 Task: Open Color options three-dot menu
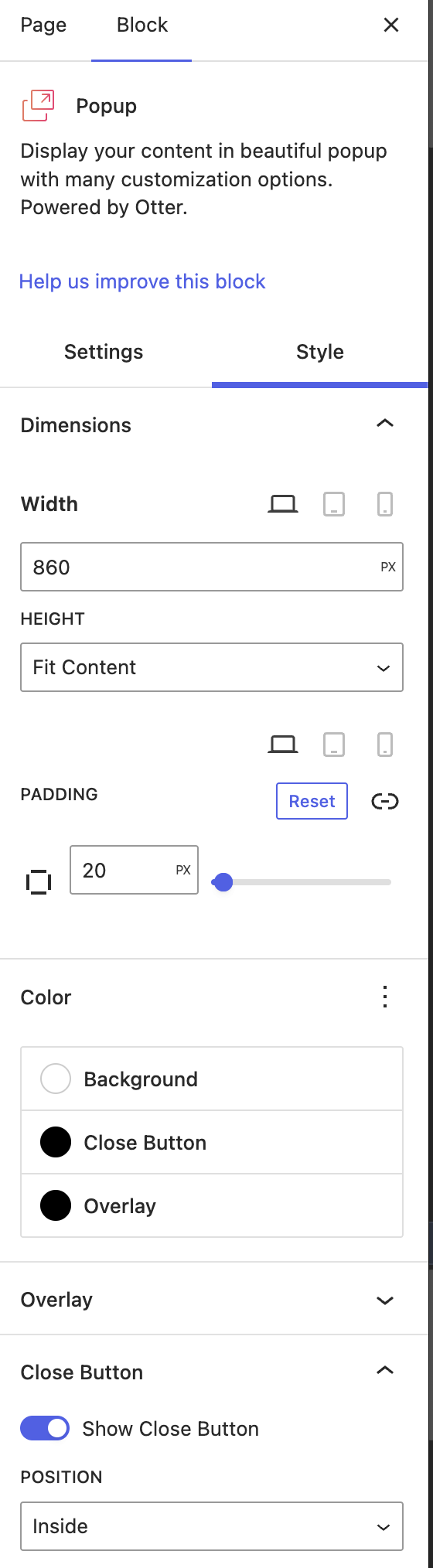[385, 997]
